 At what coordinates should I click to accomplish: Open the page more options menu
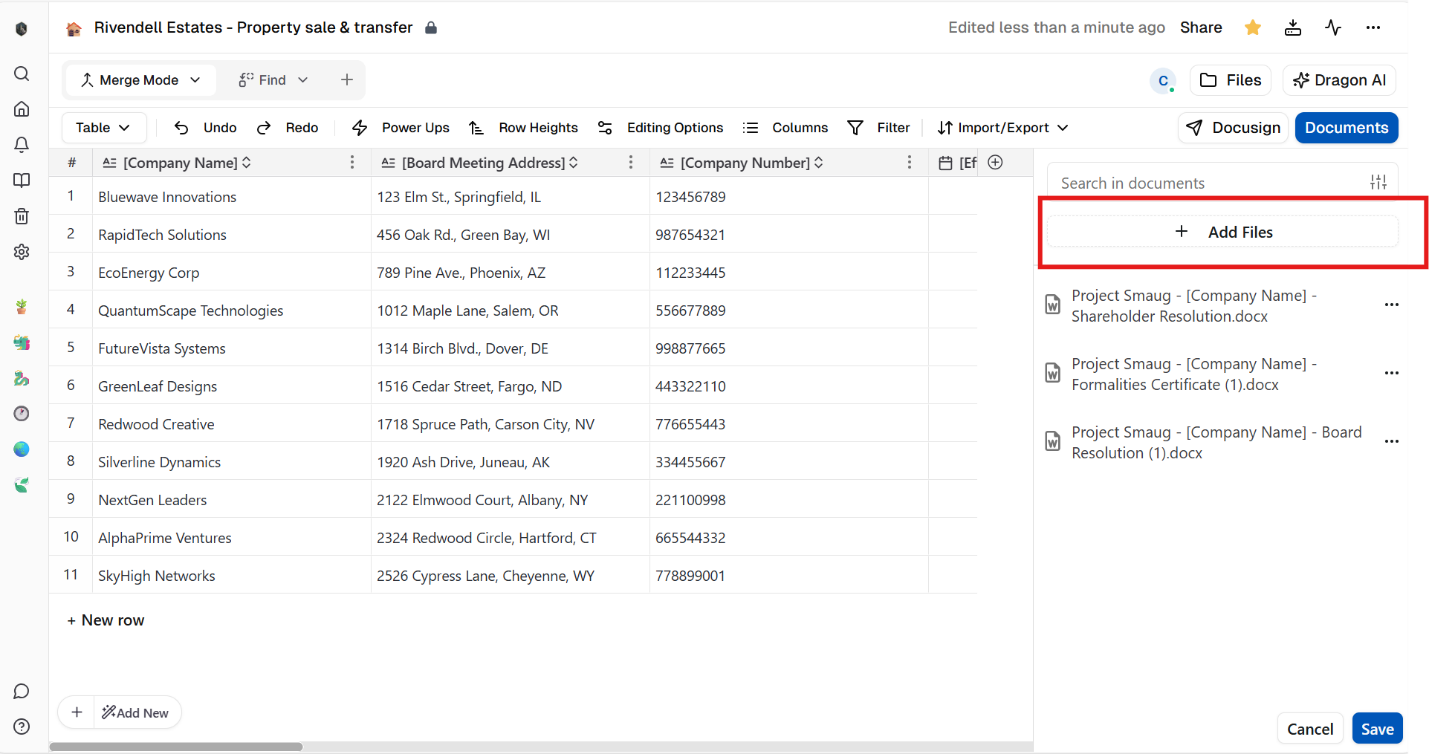1373,28
